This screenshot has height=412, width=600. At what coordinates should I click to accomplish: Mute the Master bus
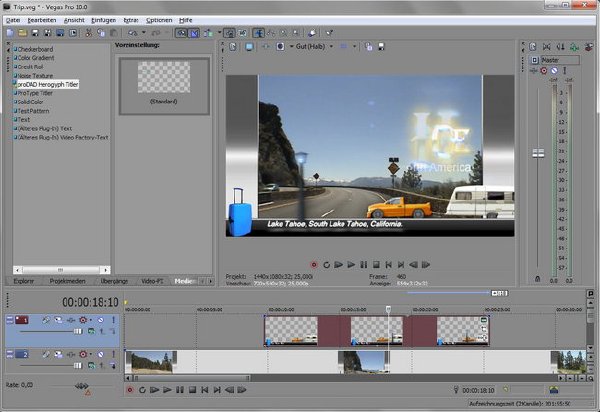554,71
